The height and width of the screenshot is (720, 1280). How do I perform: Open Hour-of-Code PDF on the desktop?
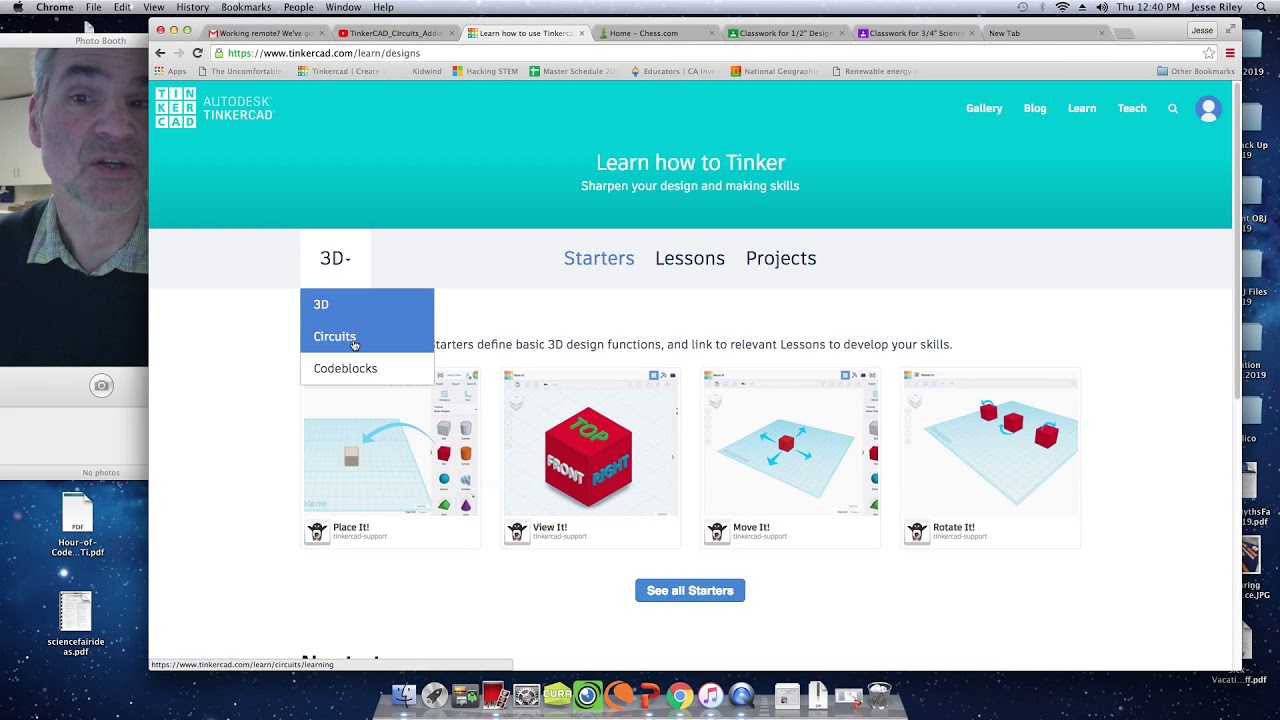[77, 525]
